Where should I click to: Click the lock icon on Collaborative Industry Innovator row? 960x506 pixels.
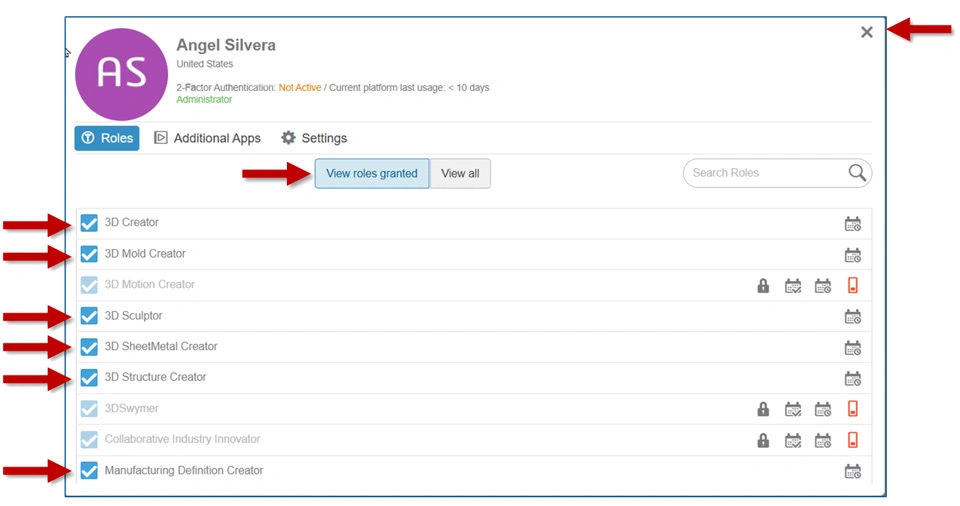click(763, 440)
